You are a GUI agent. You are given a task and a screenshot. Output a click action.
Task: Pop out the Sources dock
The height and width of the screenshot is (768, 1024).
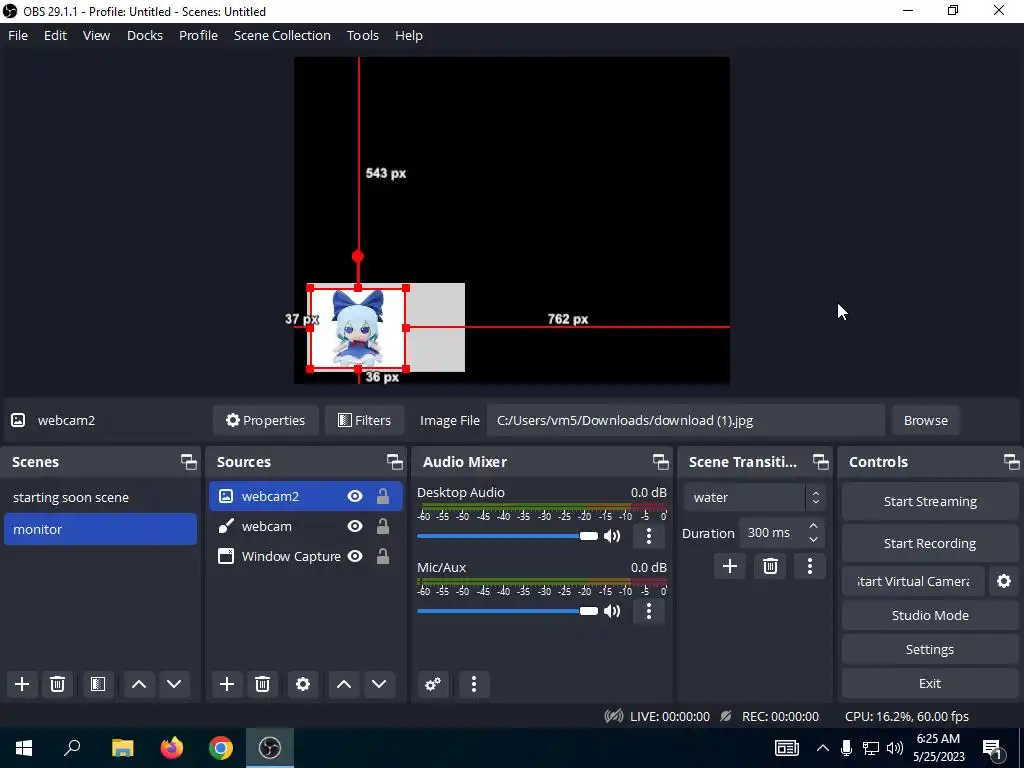click(x=394, y=462)
